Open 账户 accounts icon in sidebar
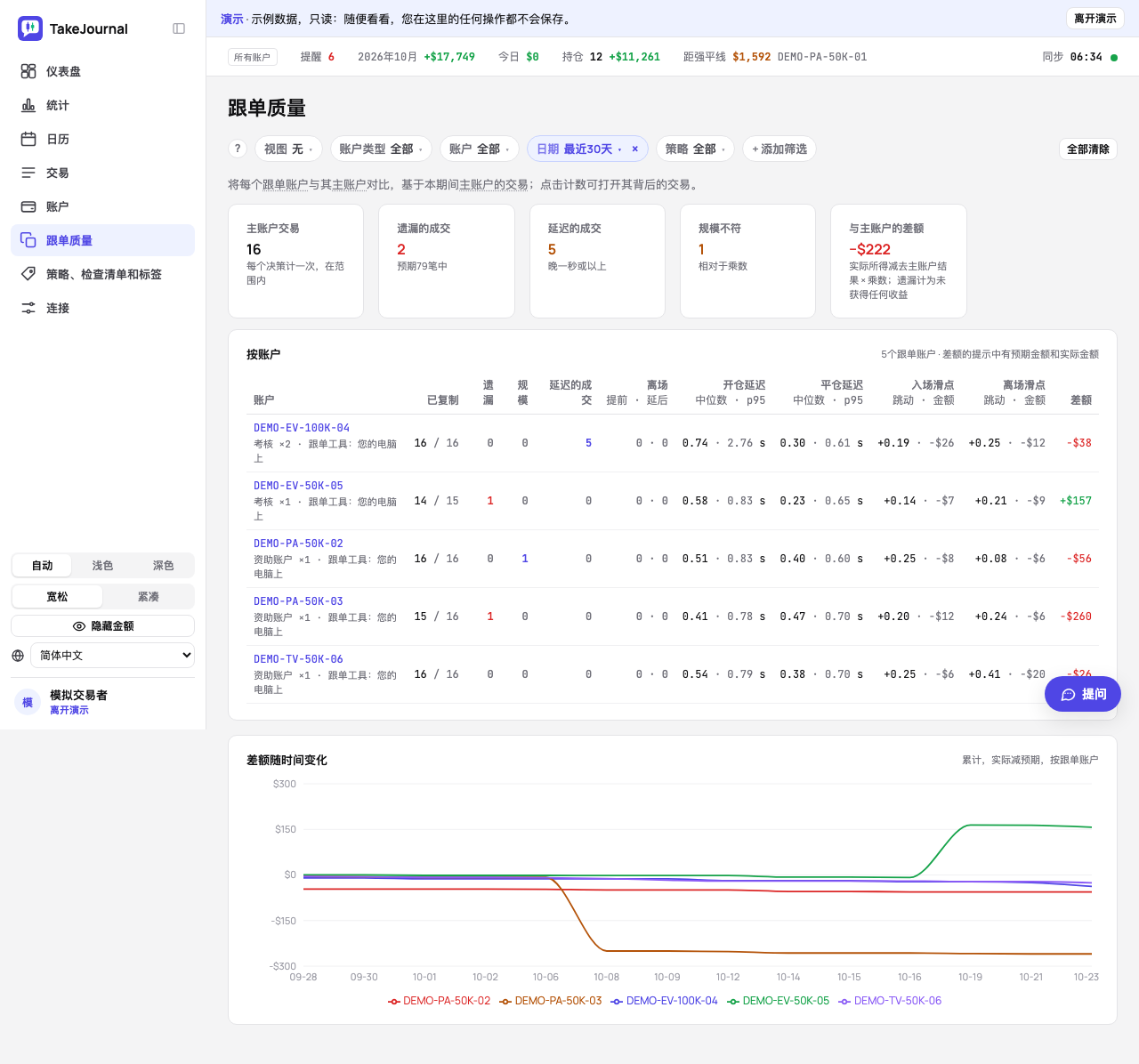This screenshot has height=1064, width=1139. pos(28,206)
